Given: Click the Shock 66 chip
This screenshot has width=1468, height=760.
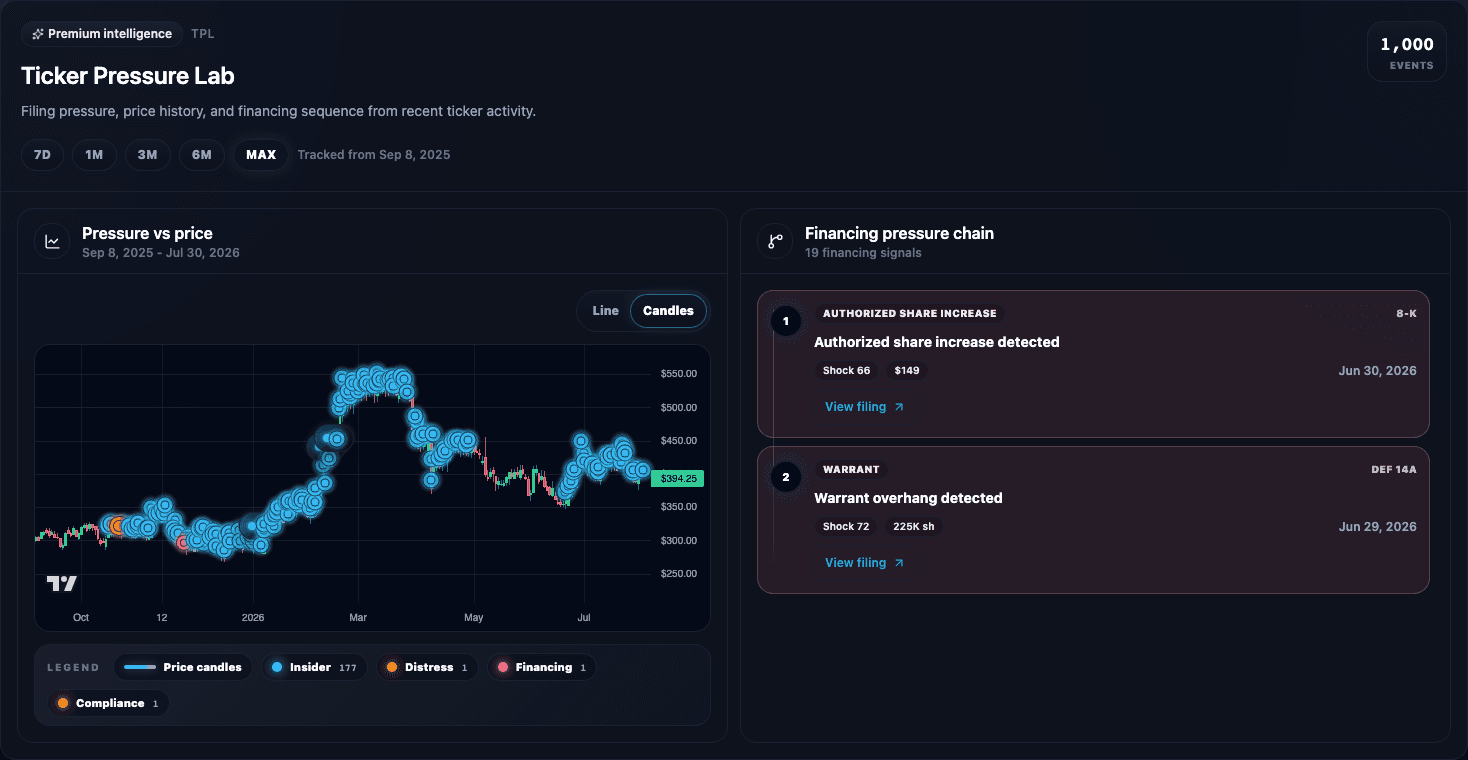Looking at the screenshot, I should point(846,371).
